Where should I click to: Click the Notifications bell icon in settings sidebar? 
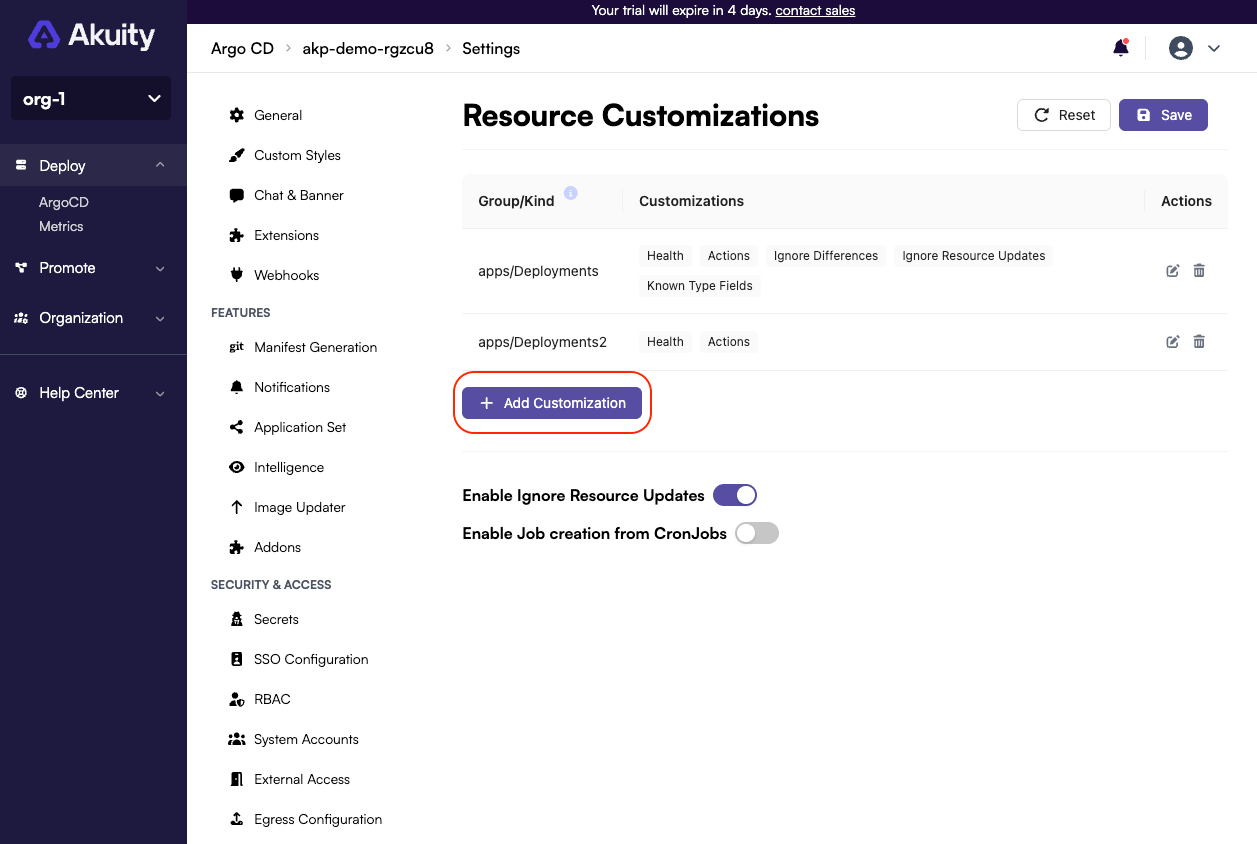pyautogui.click(x=236, y=387)
